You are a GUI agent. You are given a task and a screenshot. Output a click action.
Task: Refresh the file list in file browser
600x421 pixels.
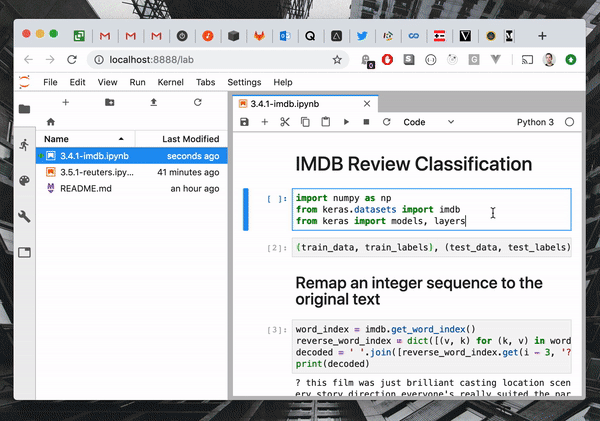[197, 102]
